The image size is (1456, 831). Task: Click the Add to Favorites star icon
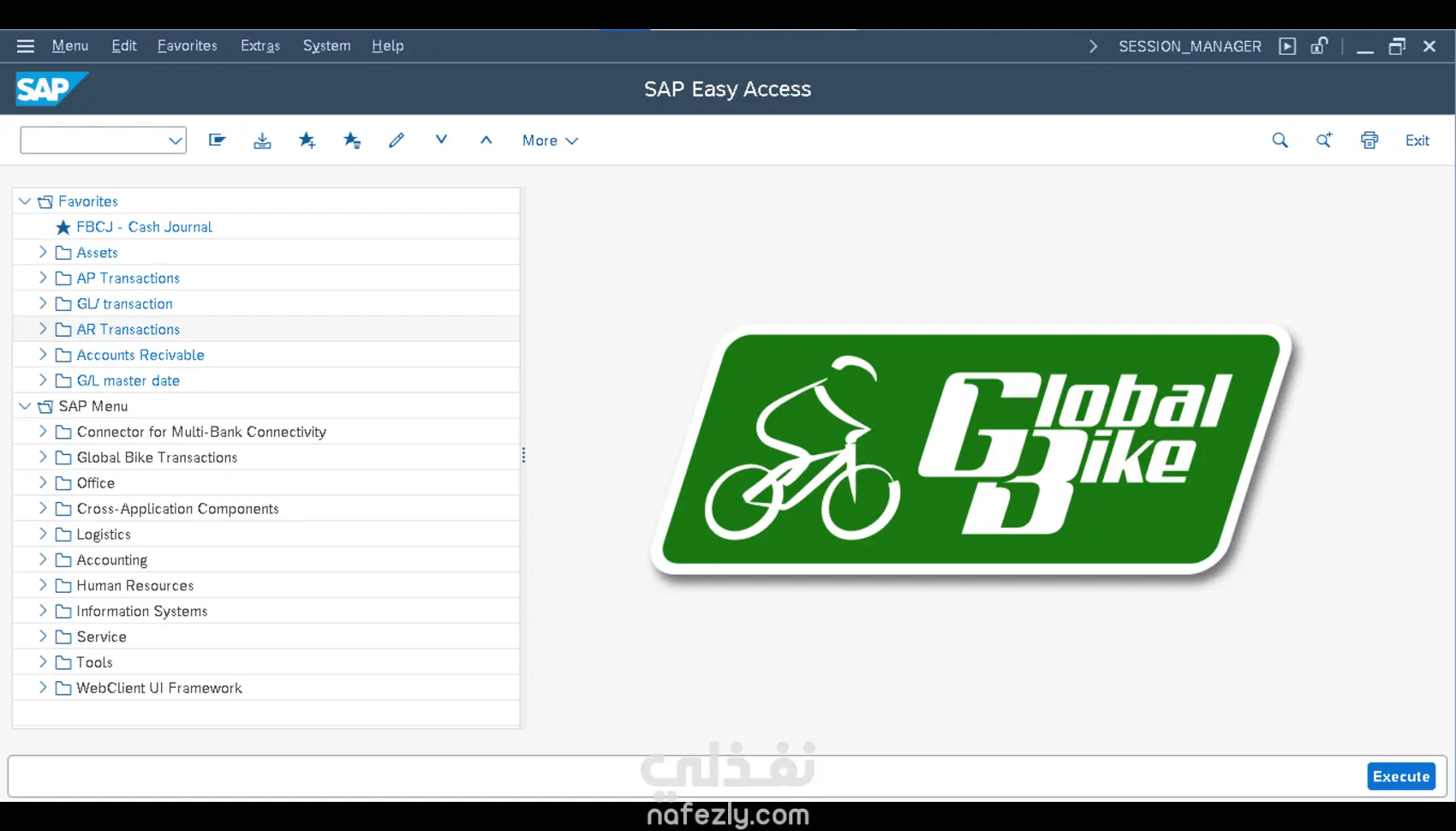[307, 140]
